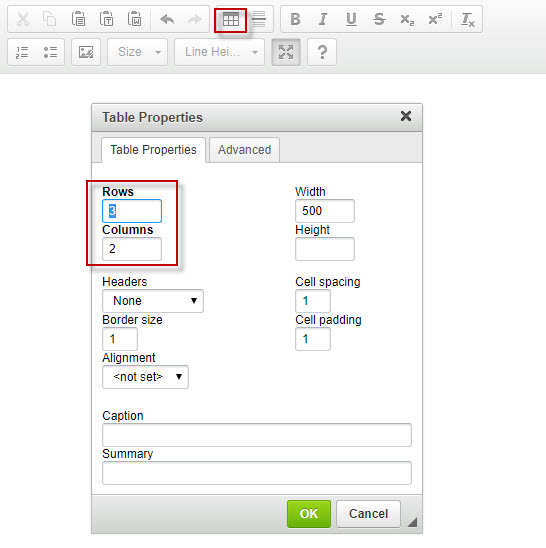Click the Cancel button
The height and width of the screenshot is (548, 546).
click(x=368, y=514)
